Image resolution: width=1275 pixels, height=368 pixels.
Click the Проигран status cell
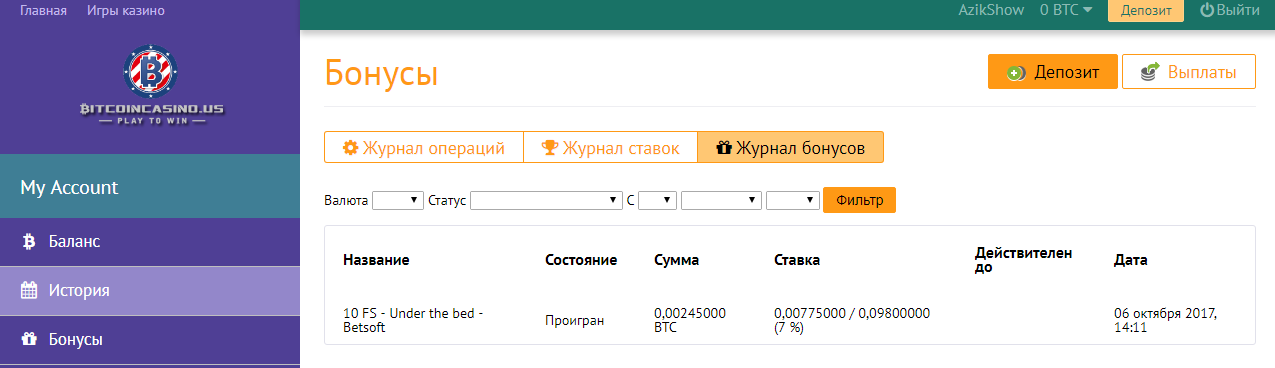tap(575, 321)
